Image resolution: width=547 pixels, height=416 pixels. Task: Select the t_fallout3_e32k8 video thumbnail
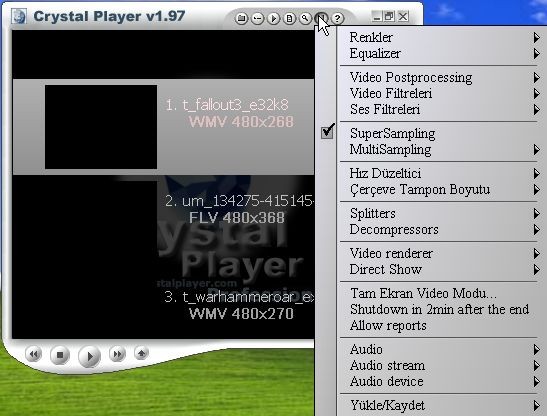(101, 127)
